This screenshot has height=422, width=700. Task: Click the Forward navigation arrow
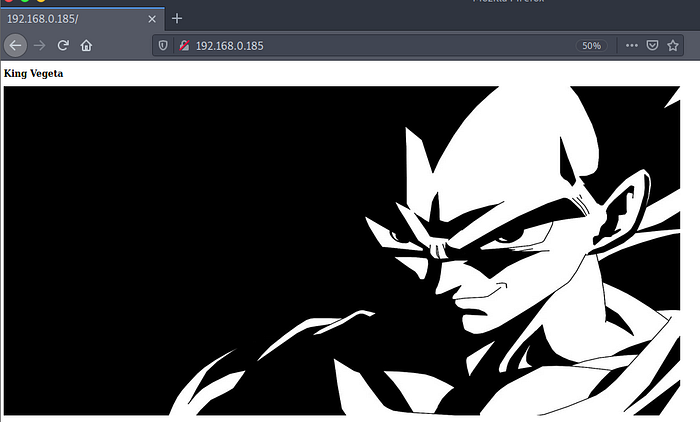[x=40, y=45]
